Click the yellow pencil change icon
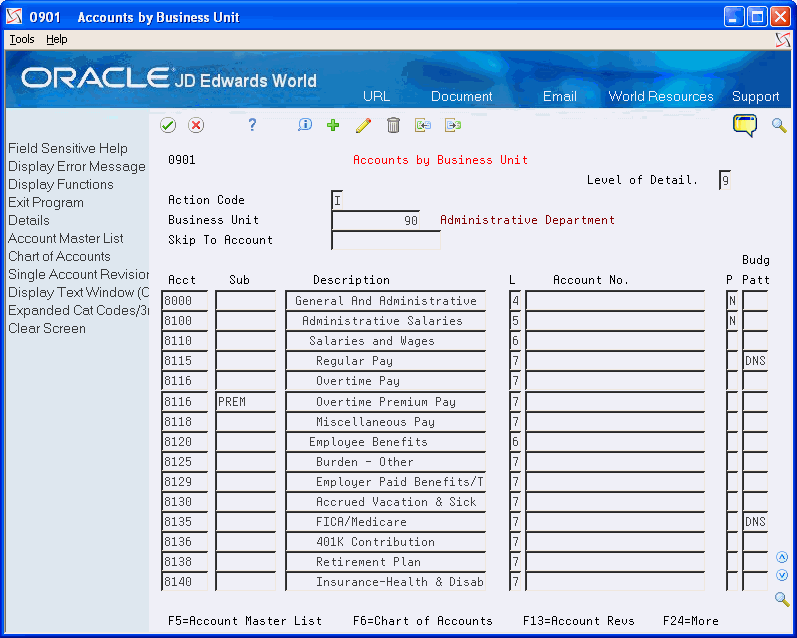 coord(363,125)
